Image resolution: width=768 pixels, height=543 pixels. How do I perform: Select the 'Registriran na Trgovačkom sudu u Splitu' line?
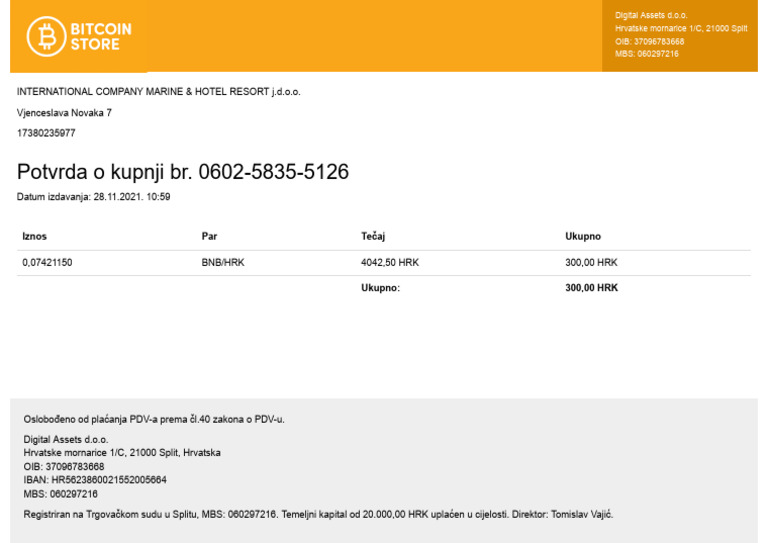click(x=318, y=515)
